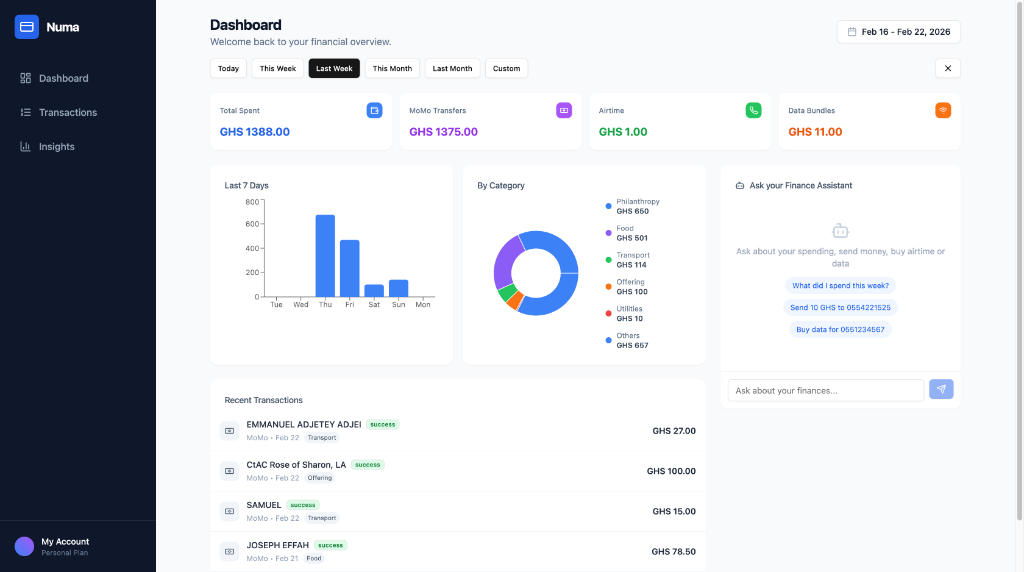Click the Offering orange legend dot
The height and width of the screenshot is (572, 1024).
pyautogui.click(x=609, y=287)
